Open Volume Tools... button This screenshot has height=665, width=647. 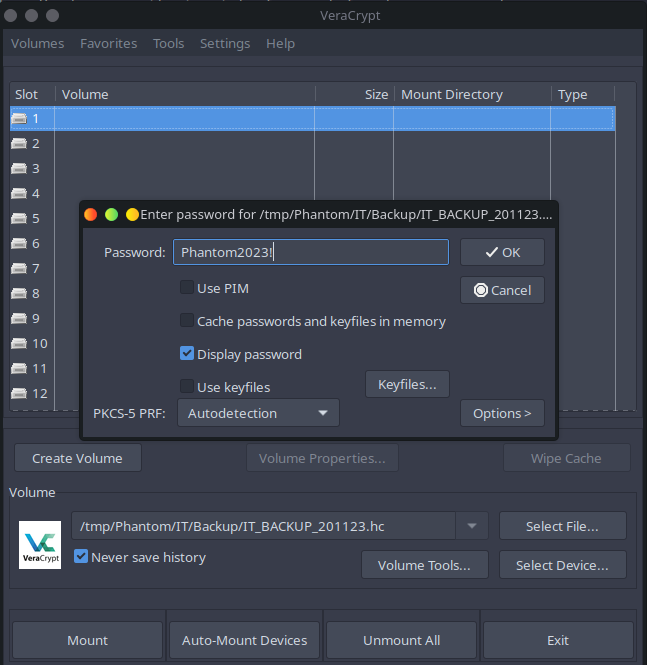click(x=424, y=565)
